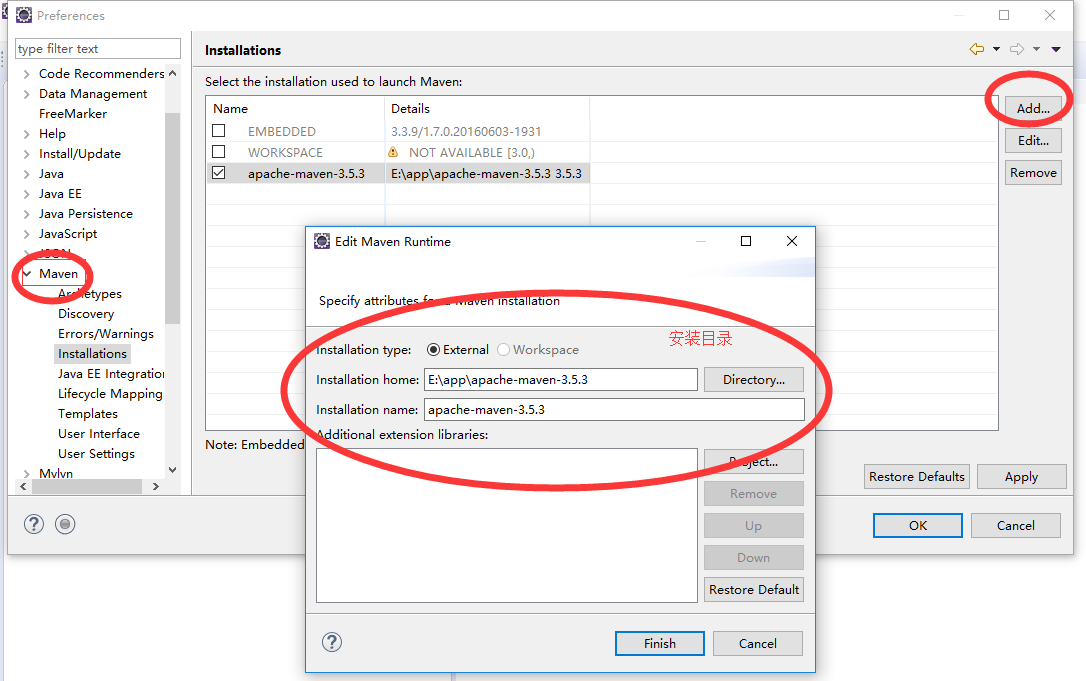Tick the WORKSPACE installation checkbox

[x=219, y=151]
